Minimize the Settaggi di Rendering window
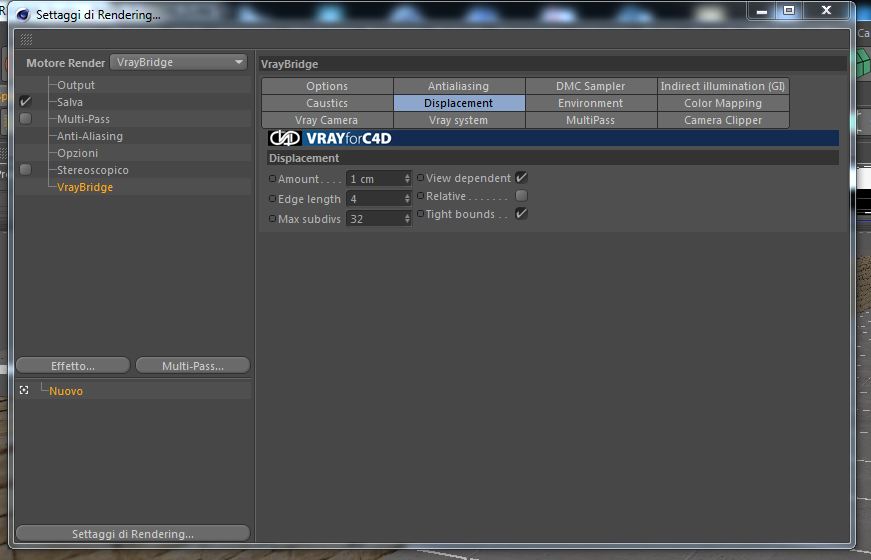This screenshot has width=871, height=560. click(x=762, y=11)
